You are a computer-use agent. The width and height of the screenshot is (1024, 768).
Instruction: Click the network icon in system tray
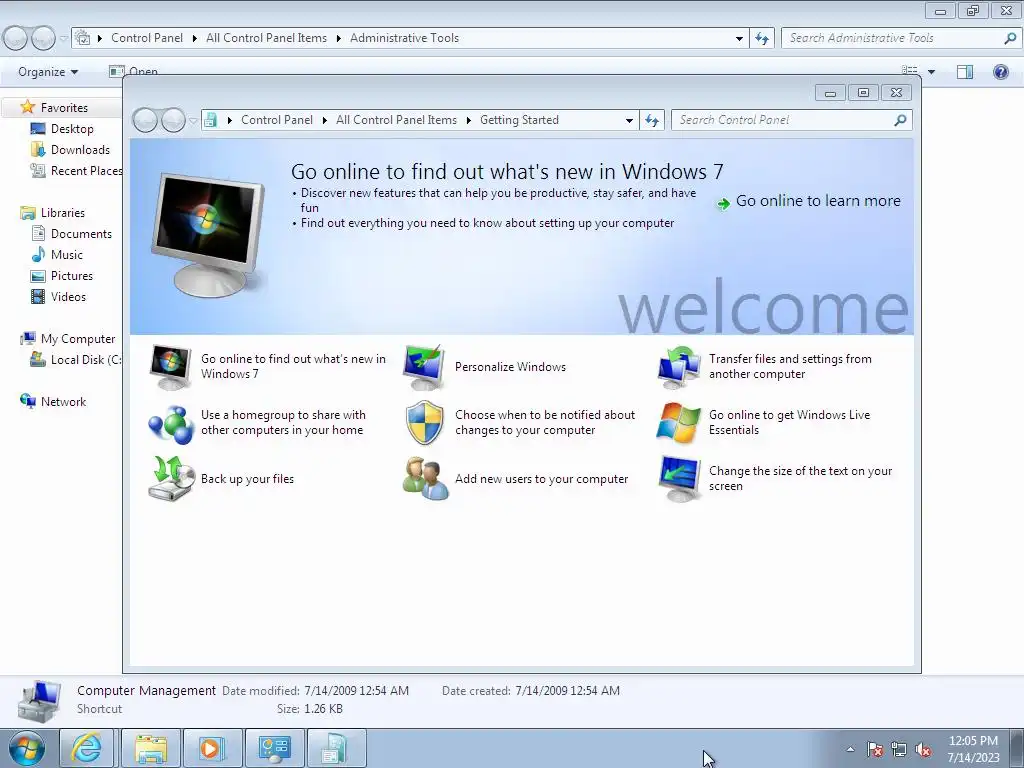tap(899, 750)
